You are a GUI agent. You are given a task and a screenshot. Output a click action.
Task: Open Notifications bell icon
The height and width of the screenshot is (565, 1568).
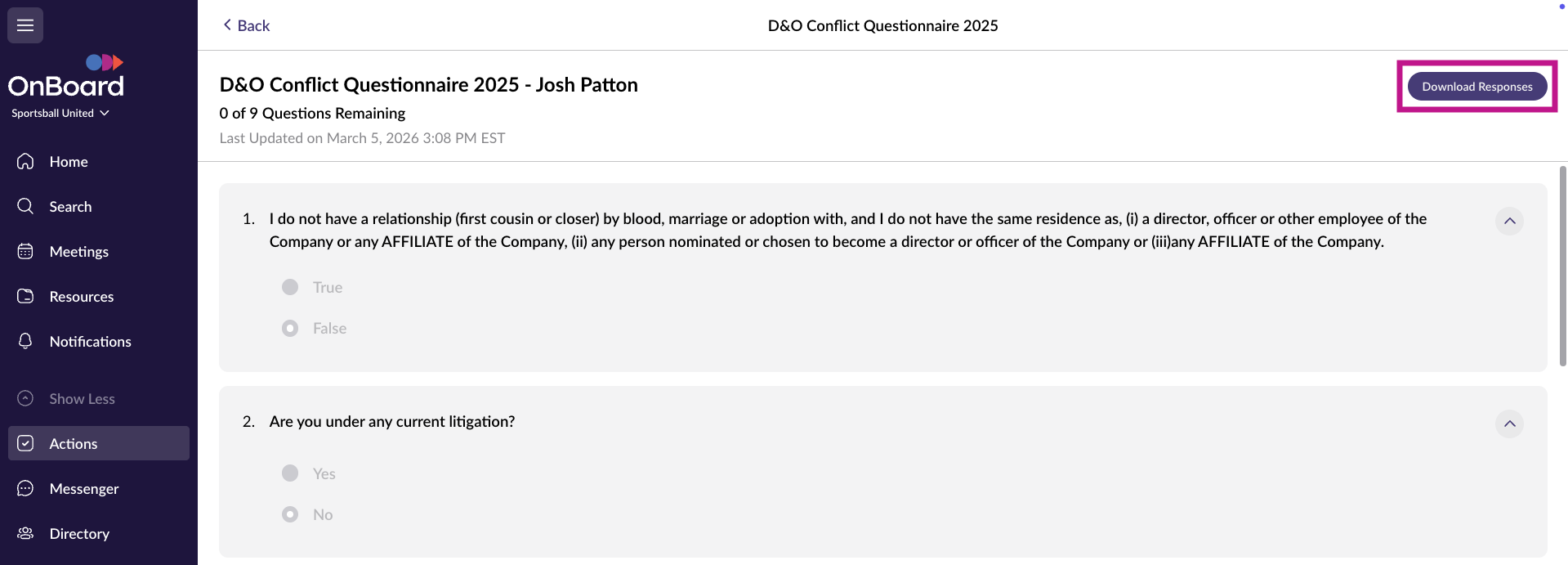click(x=25, y=341)
